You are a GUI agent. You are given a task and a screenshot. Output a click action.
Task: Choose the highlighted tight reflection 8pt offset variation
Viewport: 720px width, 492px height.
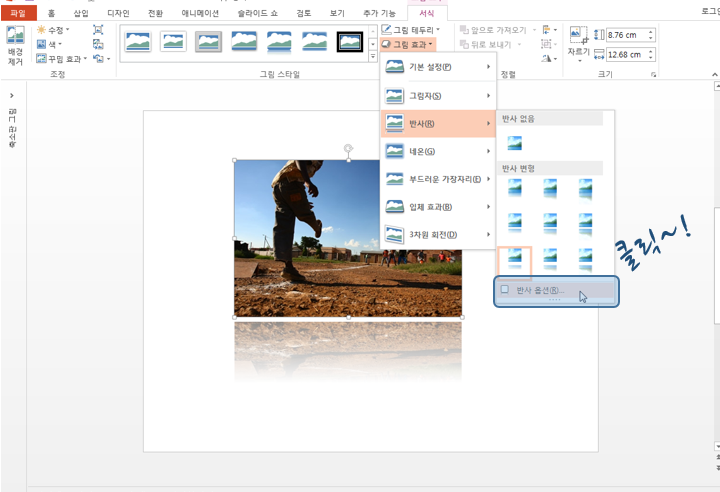pyautogui.click(x=515, y=260)
